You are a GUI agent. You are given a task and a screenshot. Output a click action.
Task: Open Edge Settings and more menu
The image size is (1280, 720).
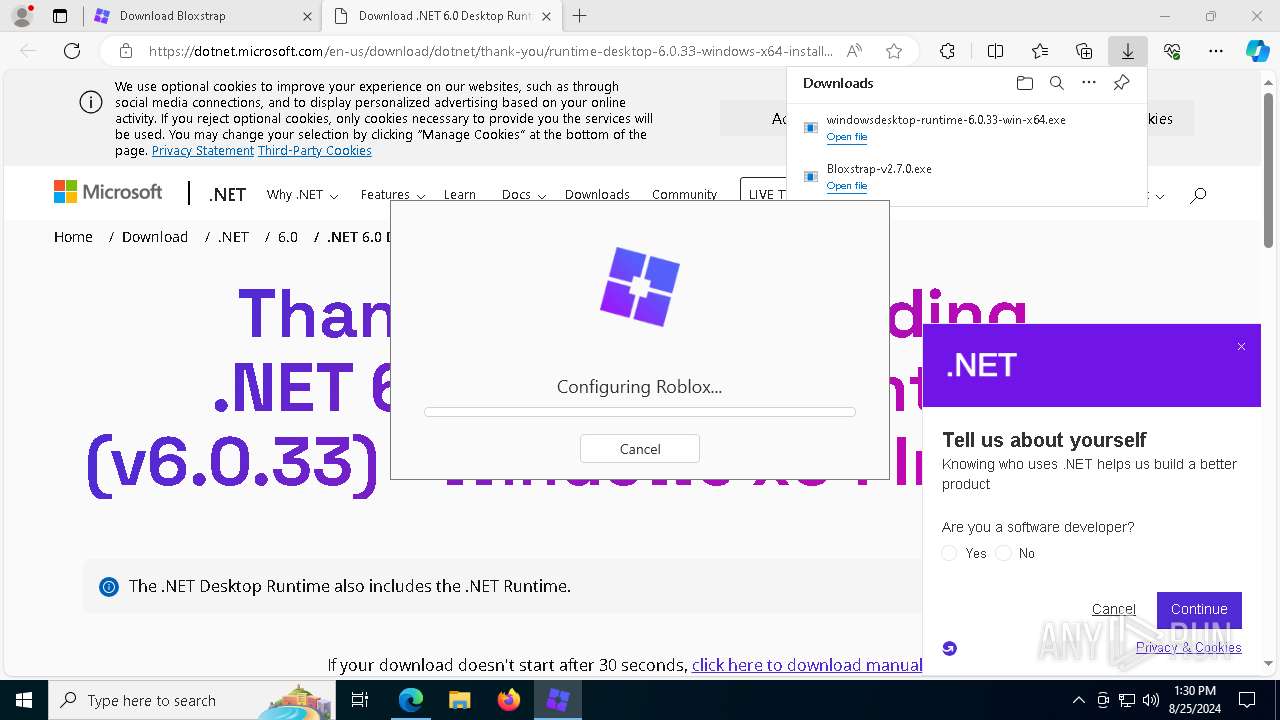(x=1216, y=51)
